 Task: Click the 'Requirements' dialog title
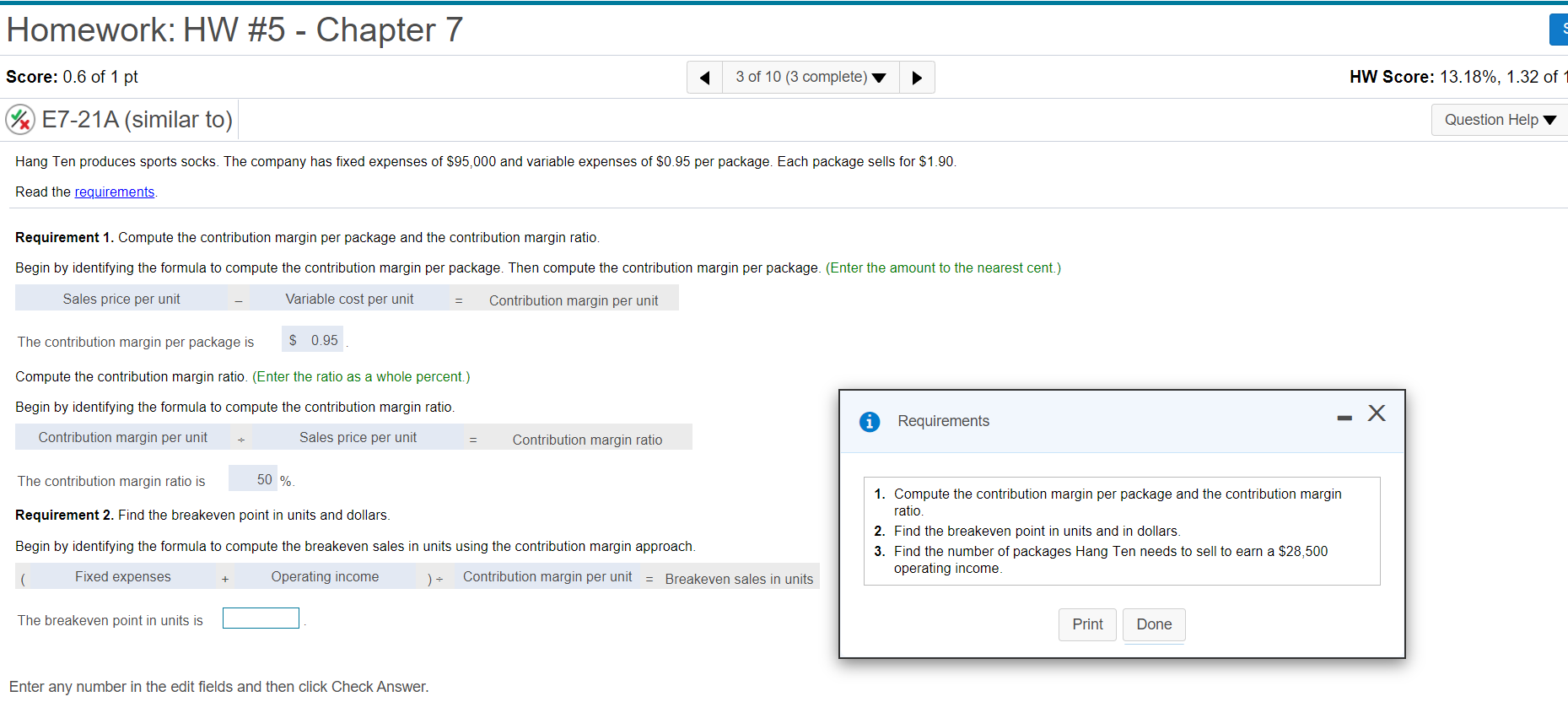click(943, 421)
